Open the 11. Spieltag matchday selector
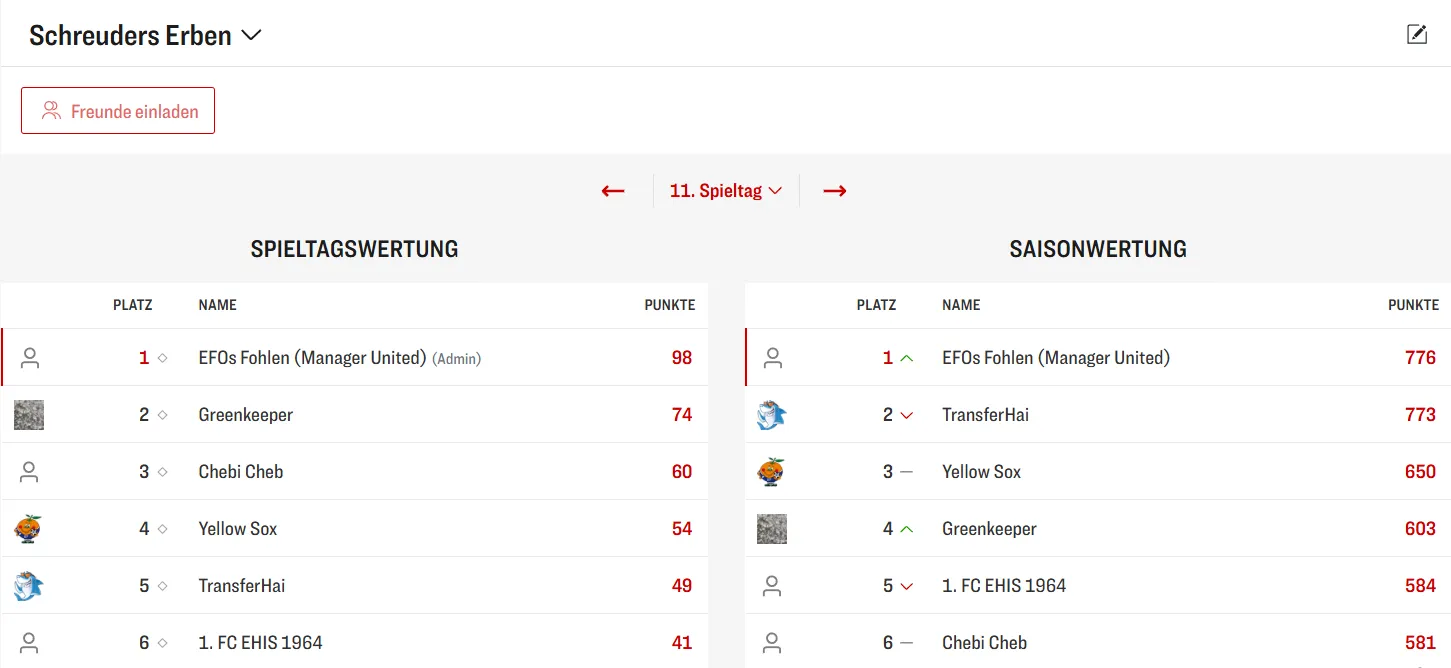This screenshot has width=1451, height=668. 725,191
